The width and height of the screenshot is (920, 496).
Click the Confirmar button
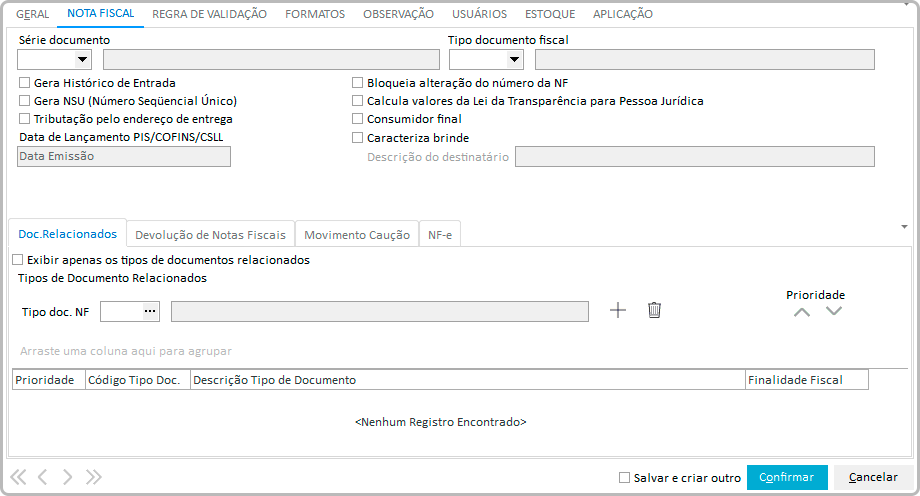click(x=787, y=477)
